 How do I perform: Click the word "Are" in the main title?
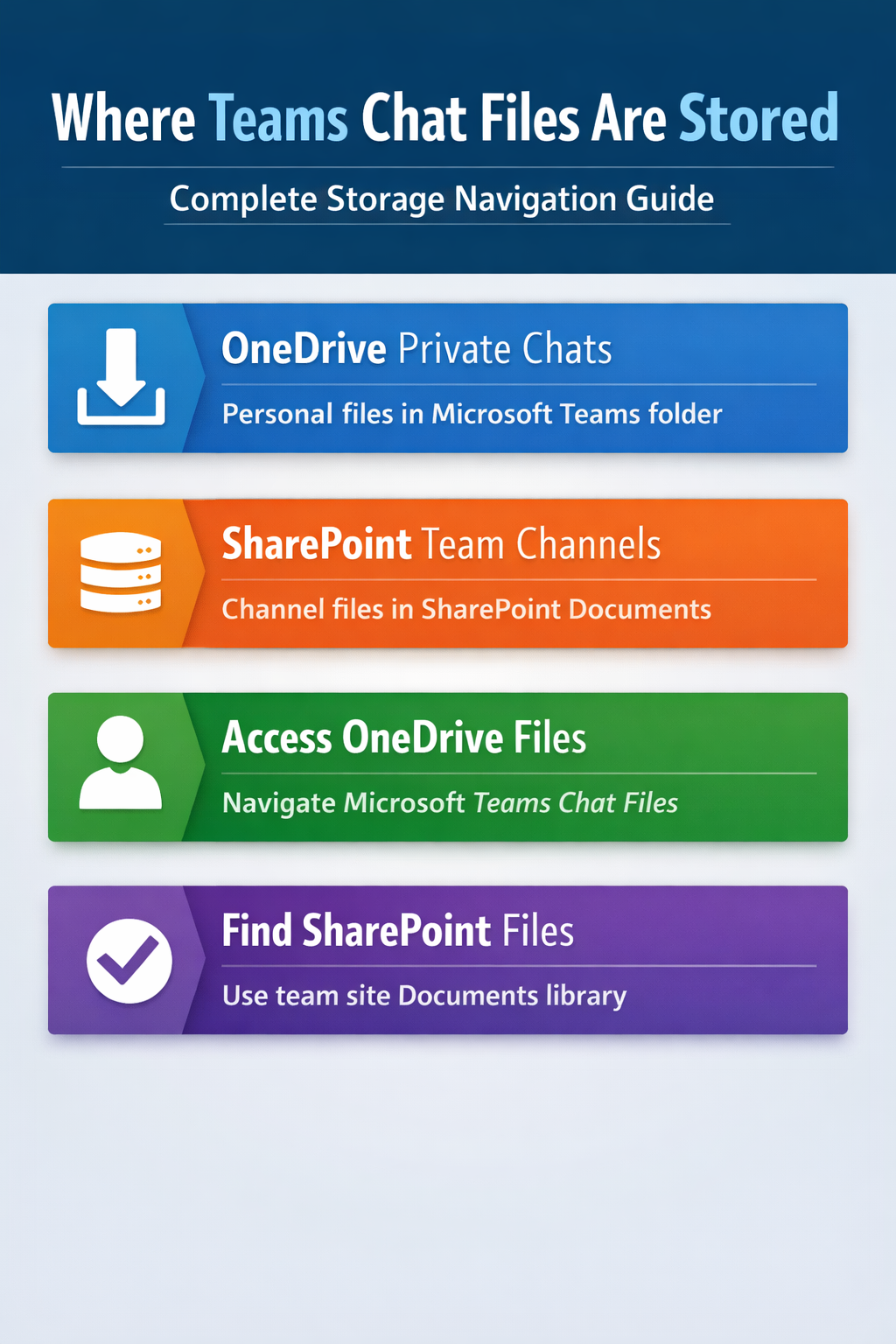click(x=629, y=119)
